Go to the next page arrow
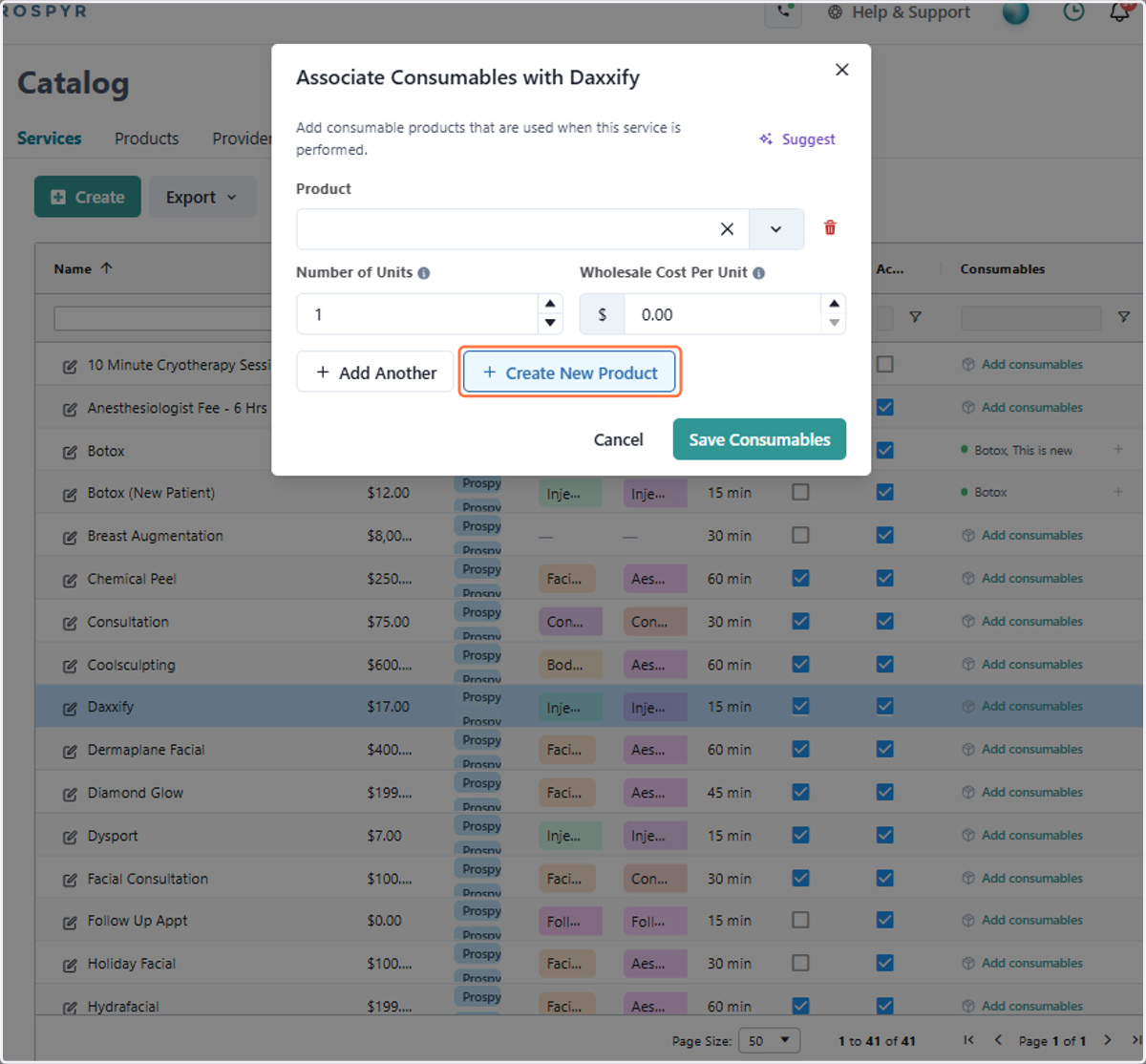Viewport: 1146px width, 1064px height. coord(1108,1040)
